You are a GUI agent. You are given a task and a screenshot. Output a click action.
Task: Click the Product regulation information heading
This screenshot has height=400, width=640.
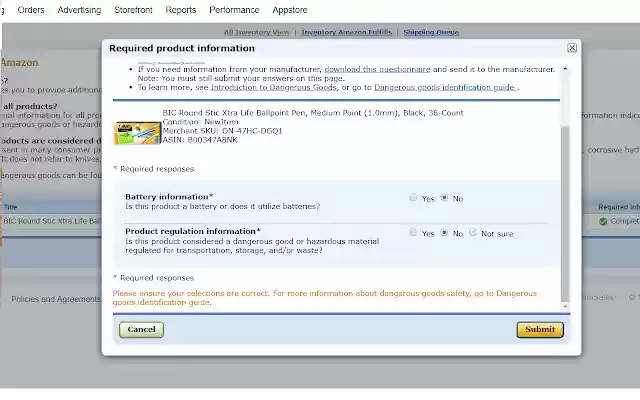[x=193, y=231]
